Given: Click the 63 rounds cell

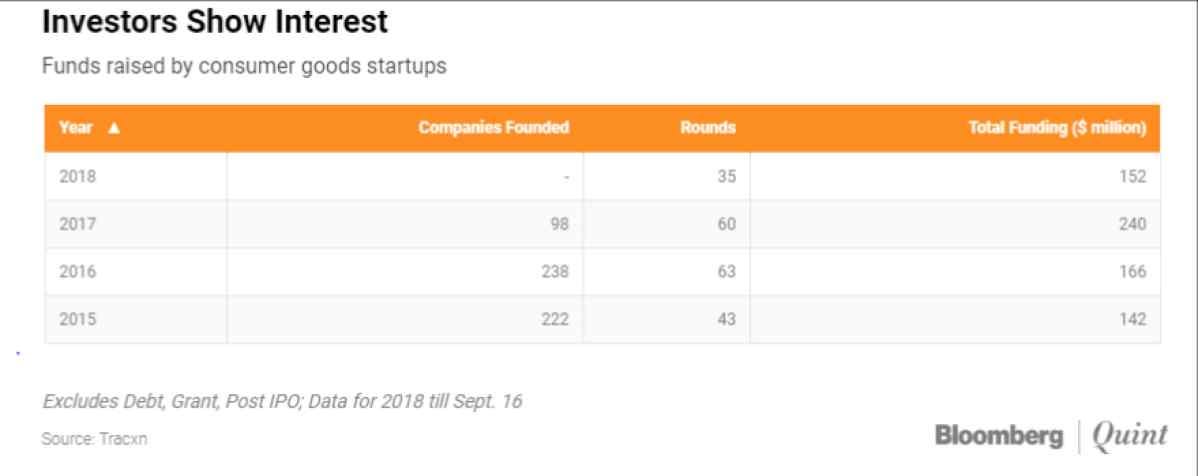Looking at the screenshot, I should coord(666,272).
